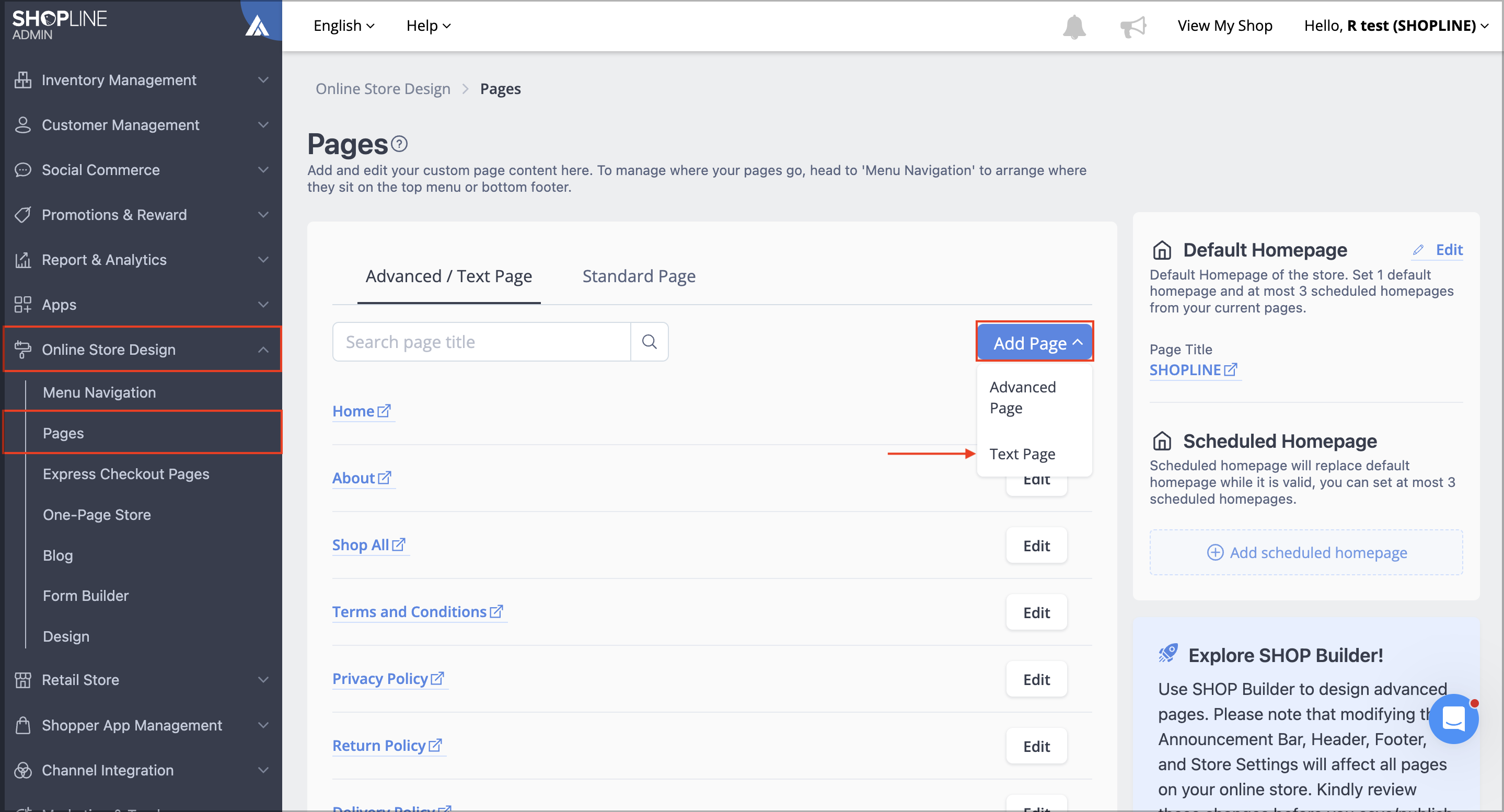Expand the Customer Management menu chevron

pos(263,125)
